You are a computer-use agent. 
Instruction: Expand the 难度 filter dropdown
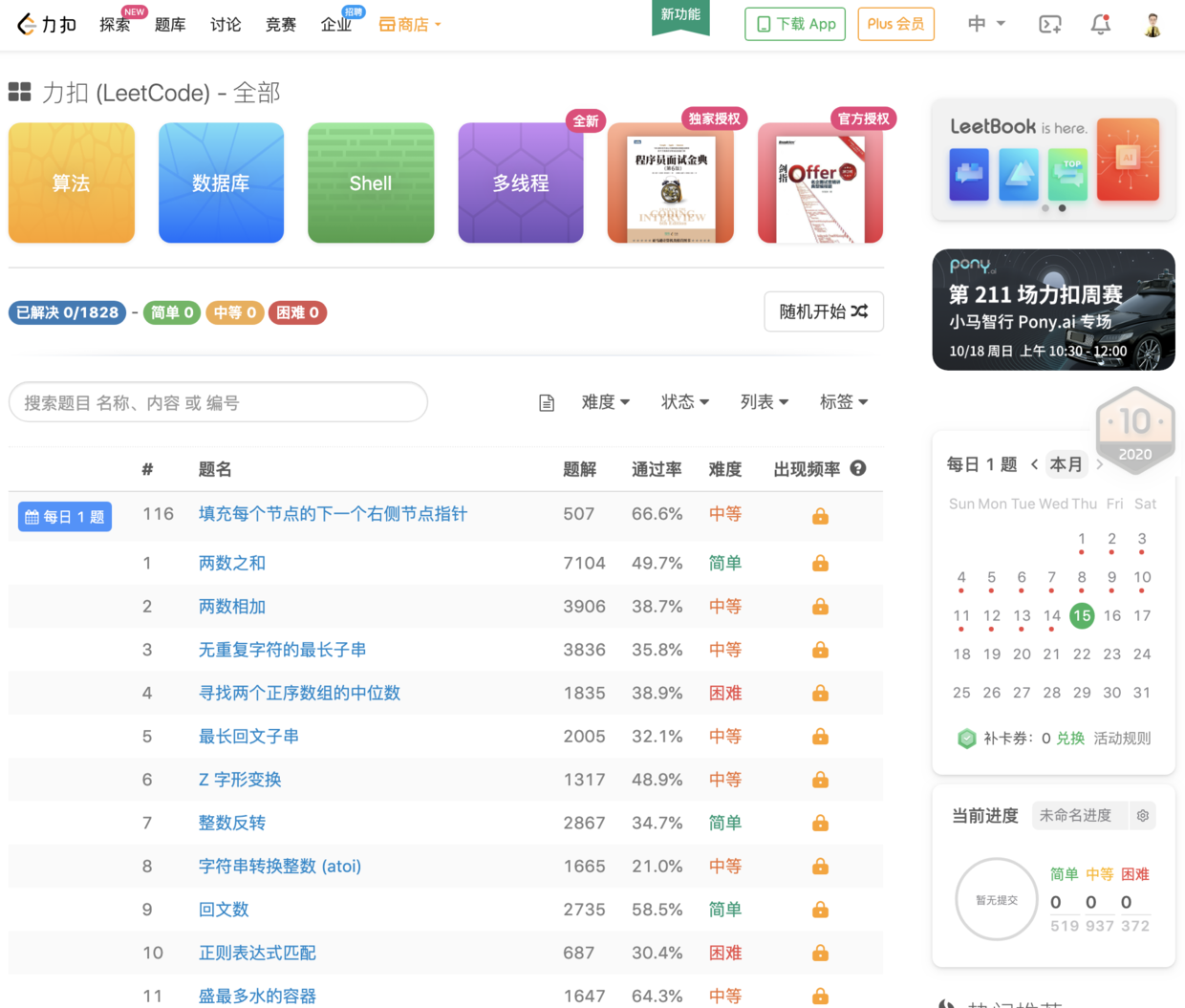(606, 402)
